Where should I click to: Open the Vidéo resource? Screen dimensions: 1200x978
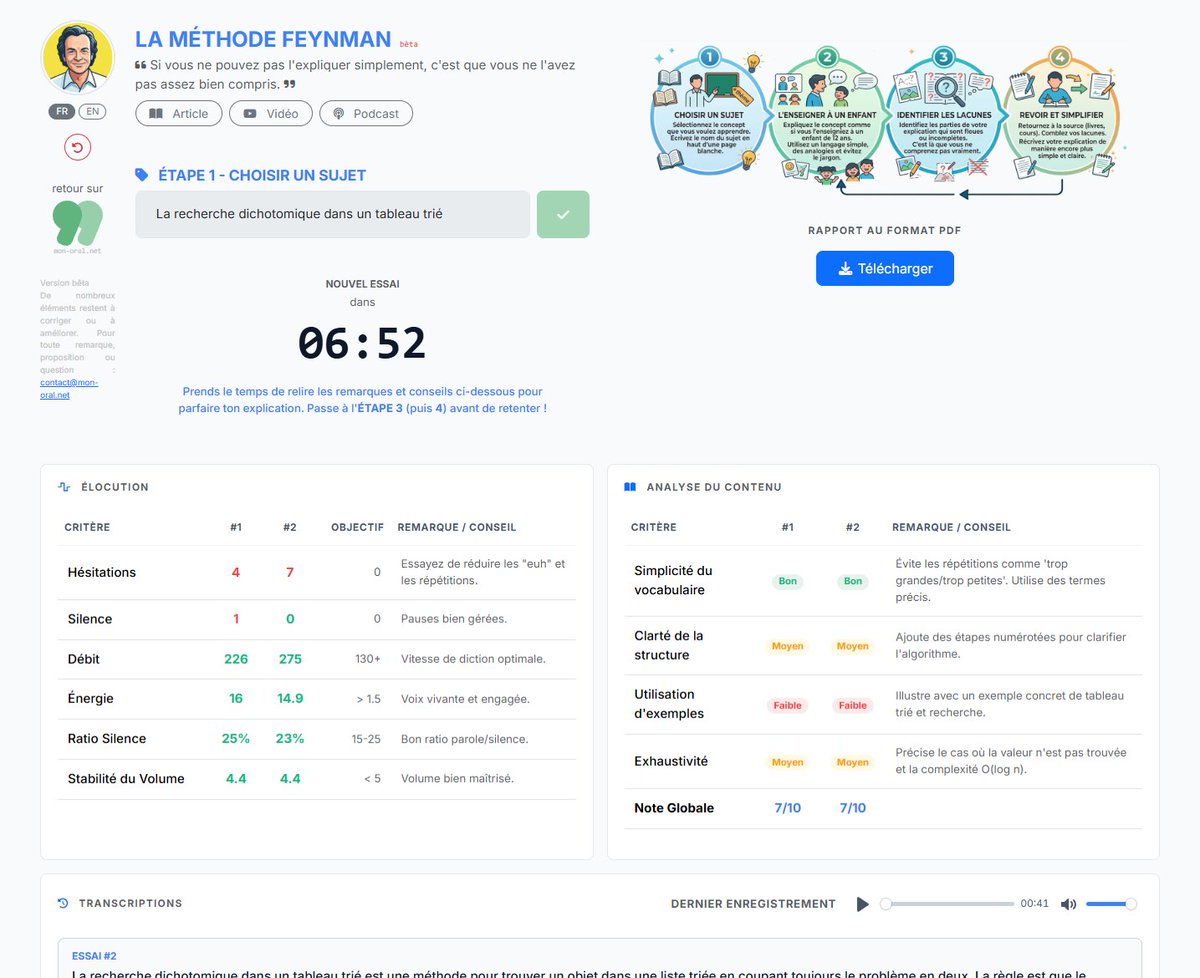(x=270, y=113)
